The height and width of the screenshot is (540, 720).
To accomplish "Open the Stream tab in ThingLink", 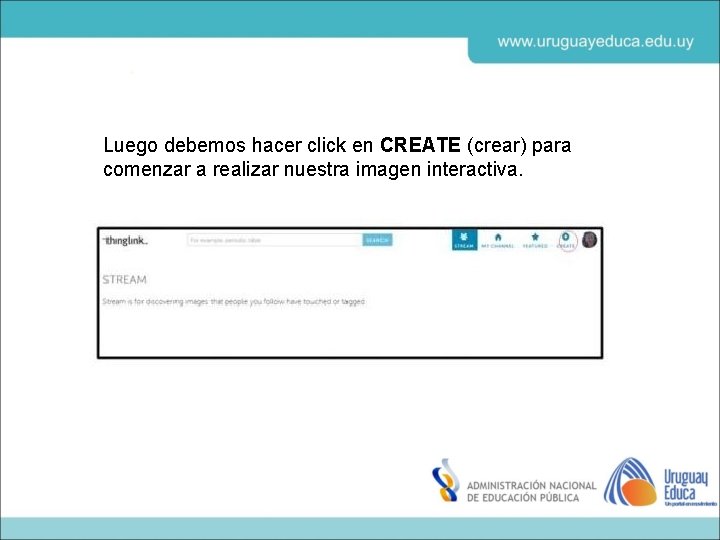I will 464,240.
